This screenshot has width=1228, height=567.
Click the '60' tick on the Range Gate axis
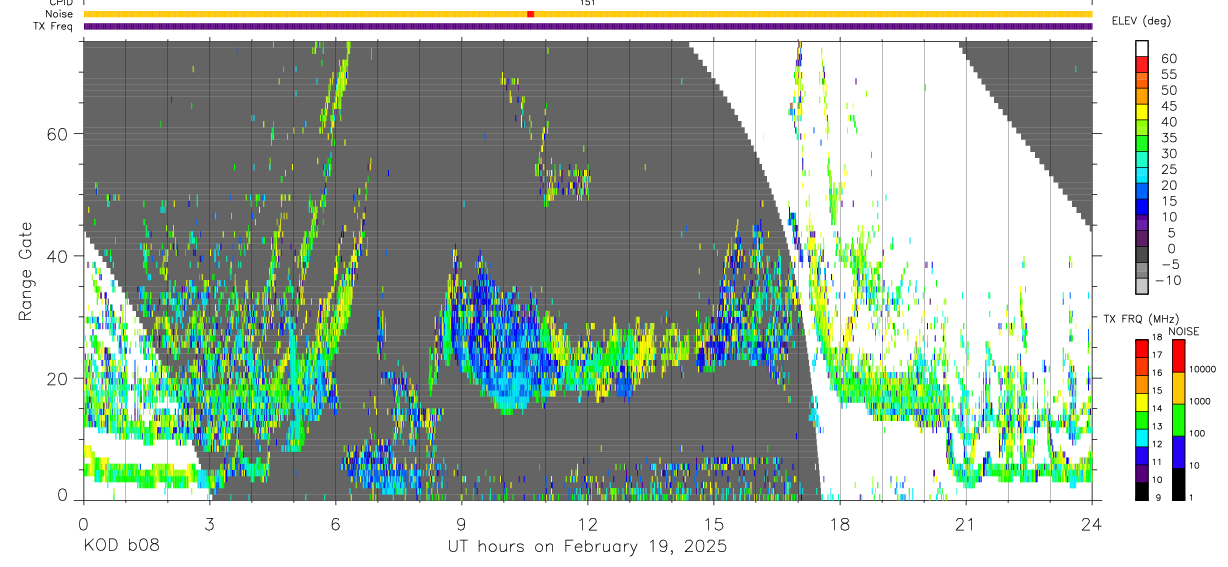58,134
